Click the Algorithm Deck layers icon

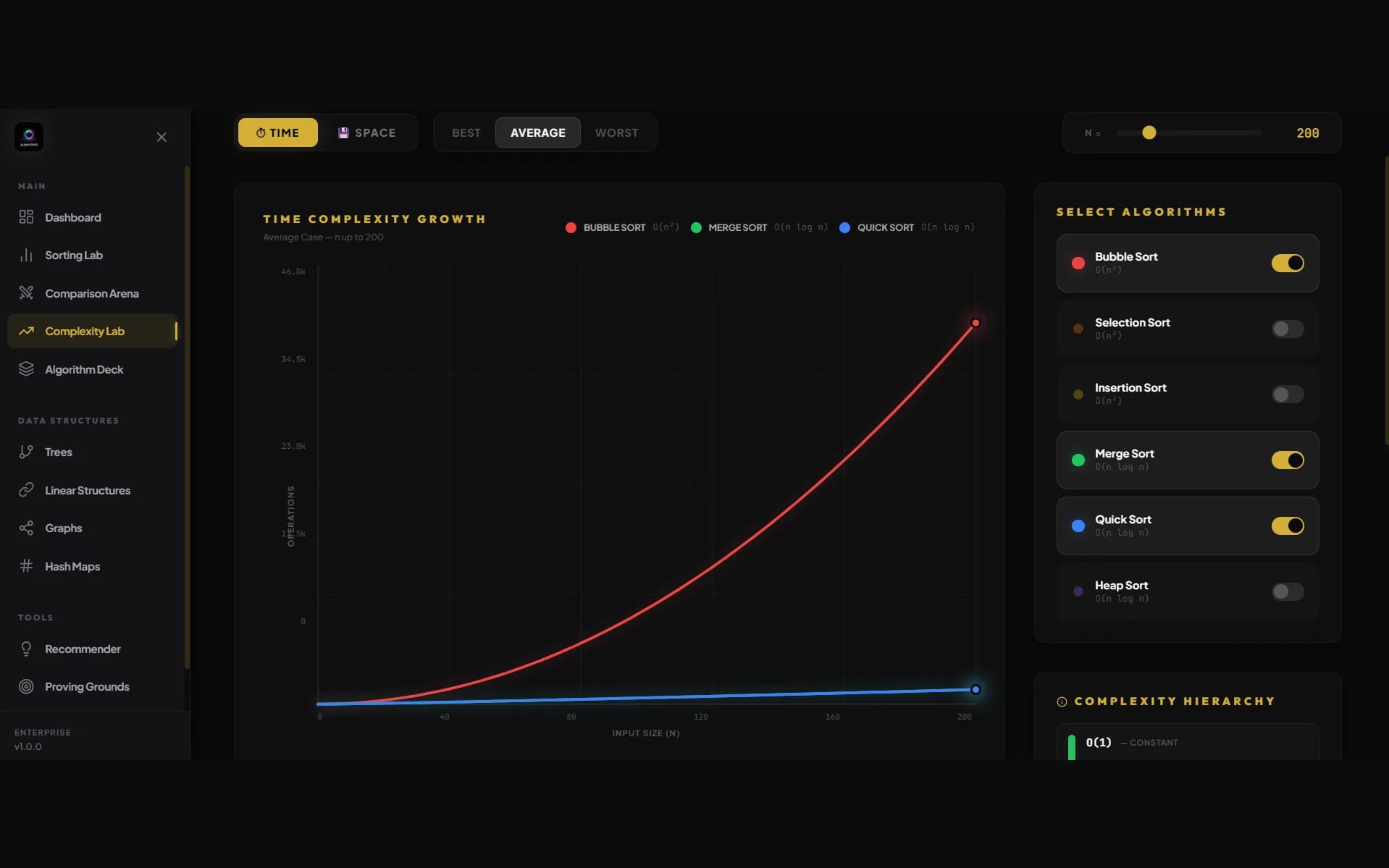point(26,369)
